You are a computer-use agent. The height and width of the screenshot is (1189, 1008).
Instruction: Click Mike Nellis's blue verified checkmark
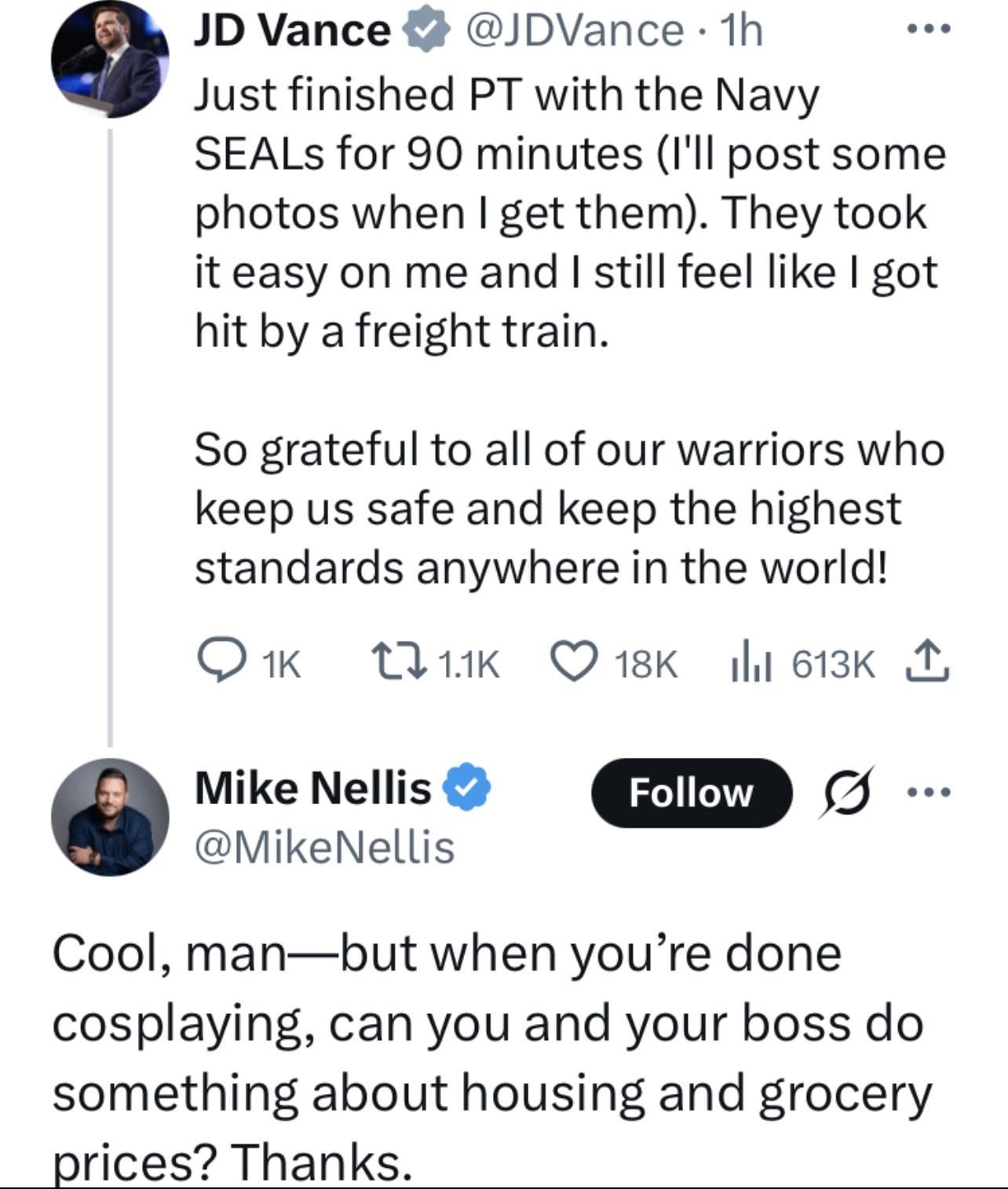[468, 788]
